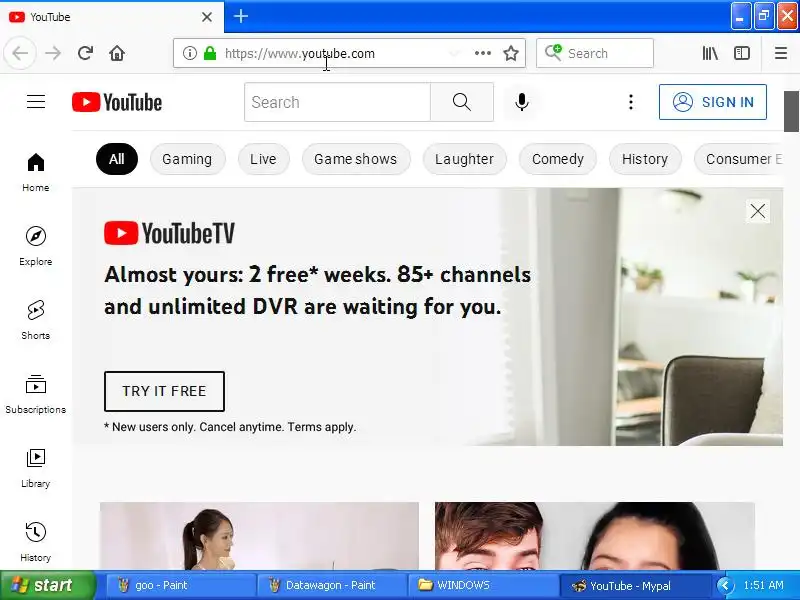Open Shorts in sidebar
Image resolution: width=800 pixels, height=600 pixels.
click(x=36, y=320)
